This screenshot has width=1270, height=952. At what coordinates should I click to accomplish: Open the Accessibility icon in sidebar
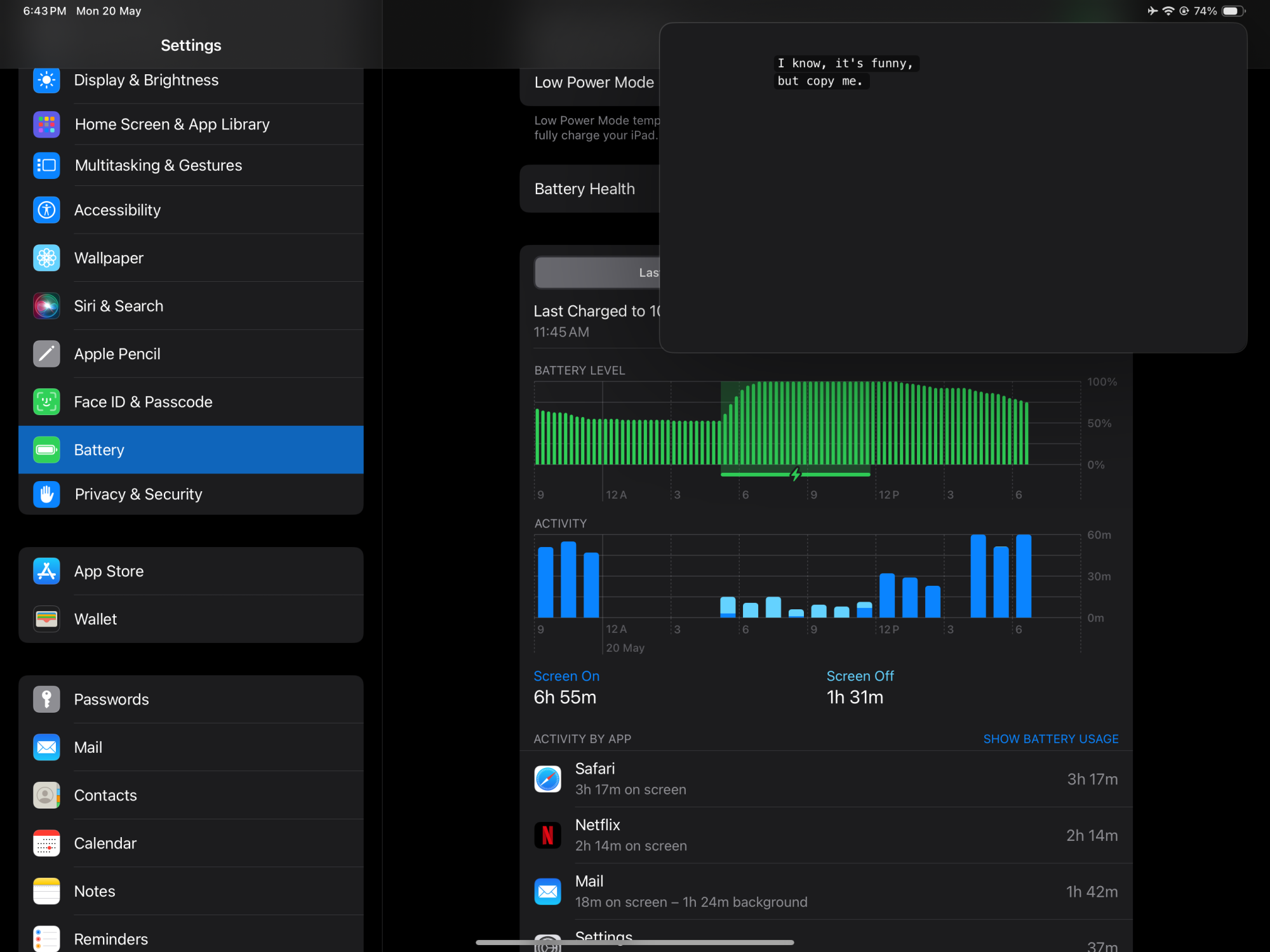[x=46, y=210]
